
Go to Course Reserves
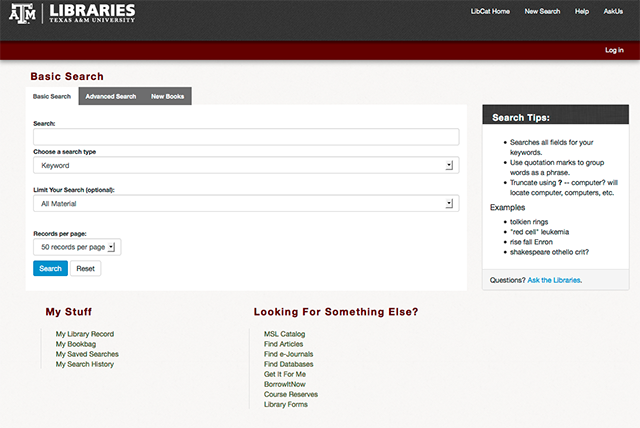289,394
